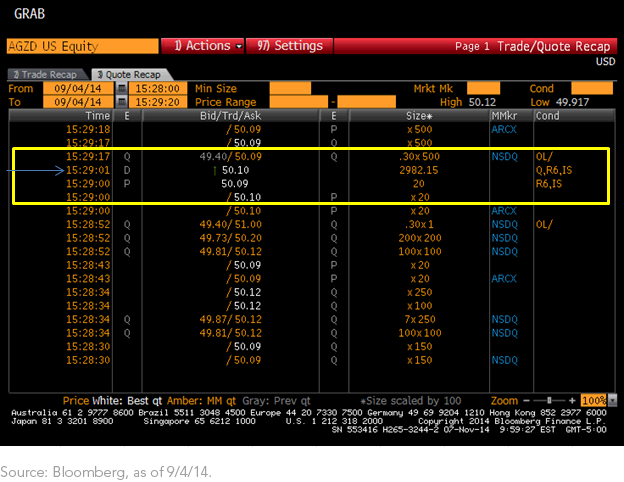Click the zoom minus button
624x482 pixels.
click(x=526, y=400)
